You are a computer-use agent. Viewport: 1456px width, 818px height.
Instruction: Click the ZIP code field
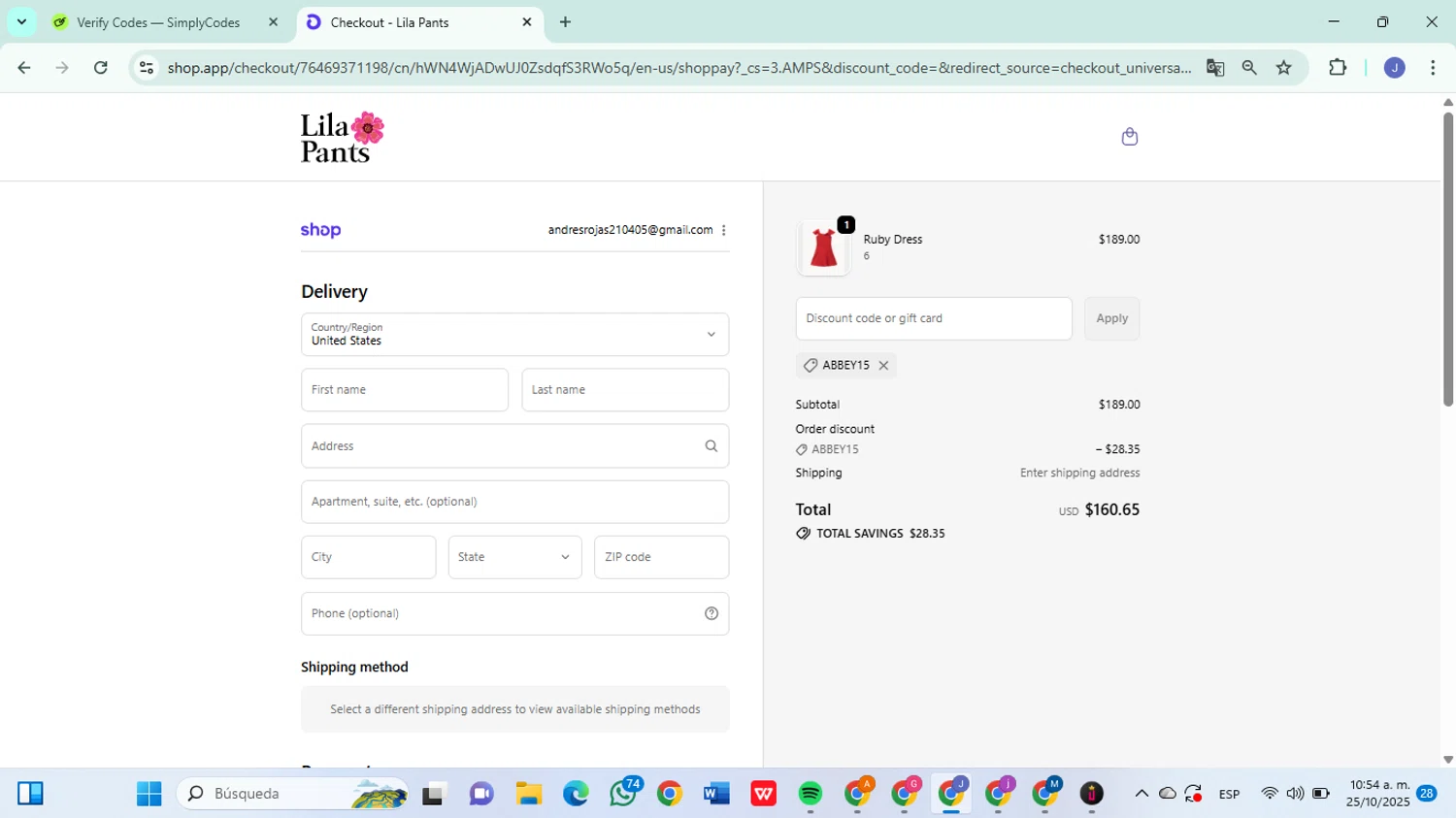pyautogui.click(x=661, y=557)
